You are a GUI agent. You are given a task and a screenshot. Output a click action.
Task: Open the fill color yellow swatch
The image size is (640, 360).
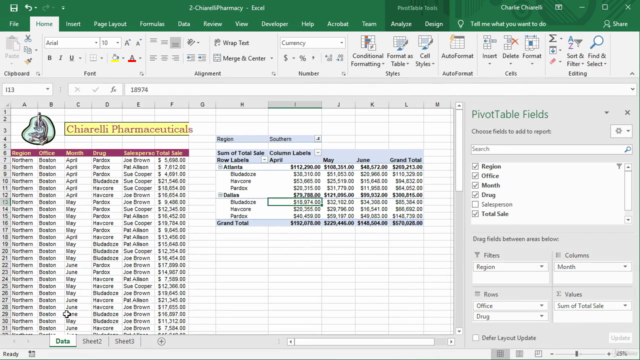tap(115, 58)
